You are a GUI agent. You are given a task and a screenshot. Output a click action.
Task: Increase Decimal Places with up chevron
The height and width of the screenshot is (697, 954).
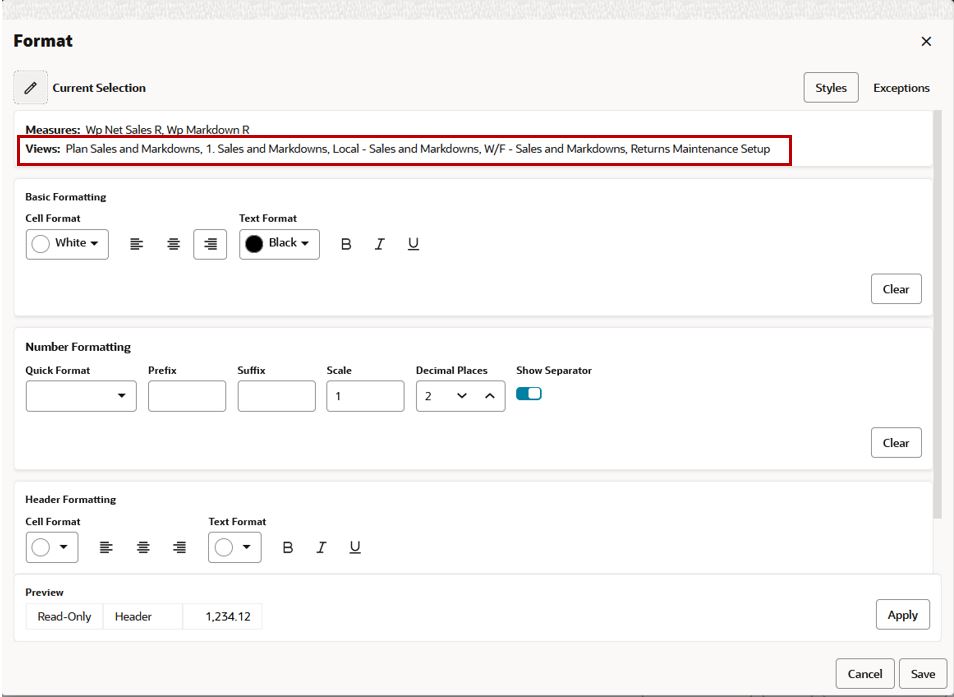(490, 396)
